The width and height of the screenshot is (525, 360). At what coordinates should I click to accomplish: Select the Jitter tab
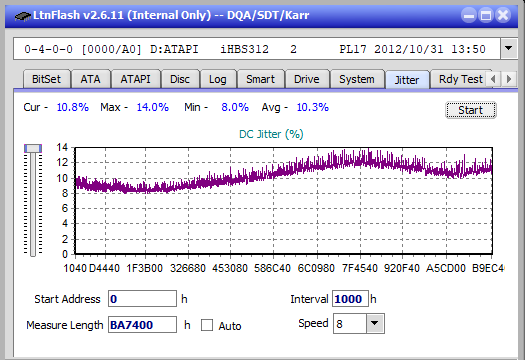coord(407,80)
